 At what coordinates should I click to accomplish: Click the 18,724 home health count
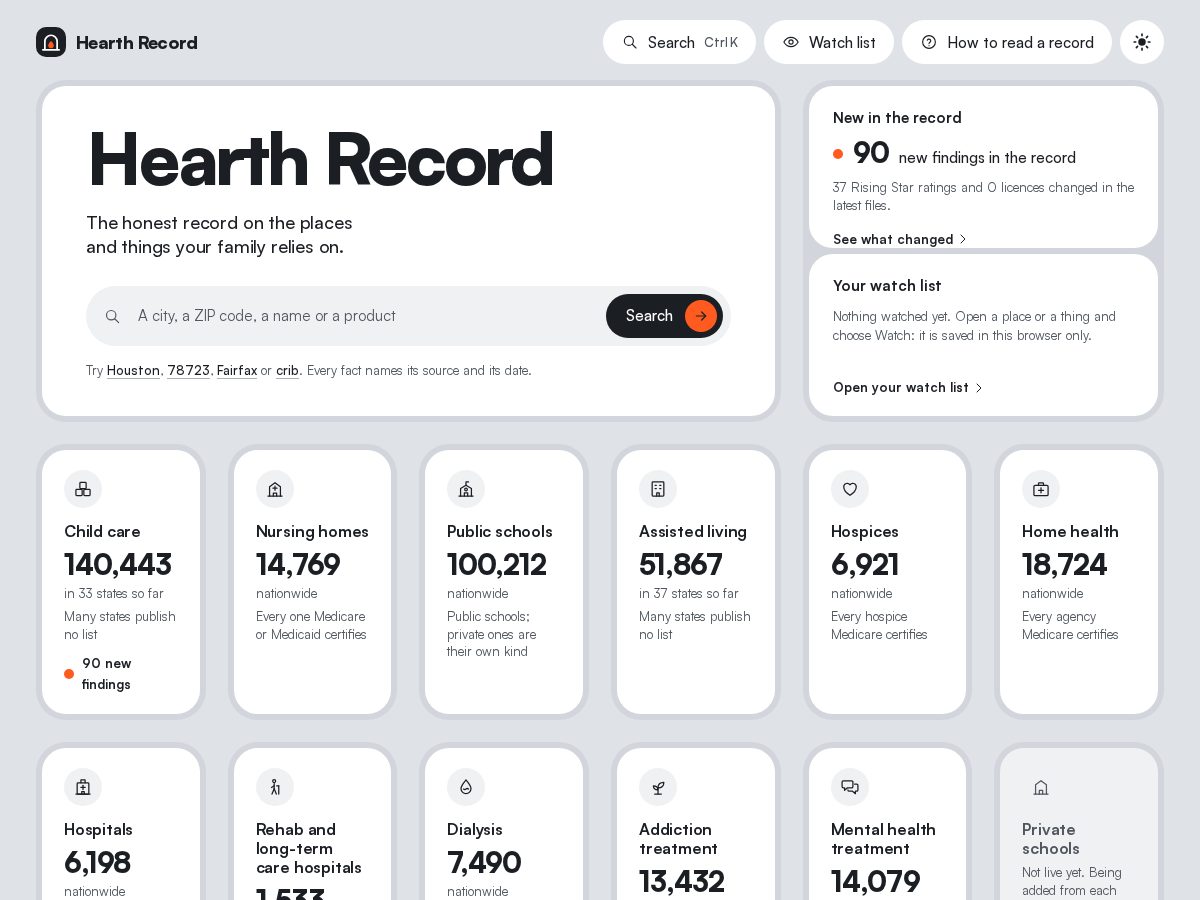pos(1064,564)
